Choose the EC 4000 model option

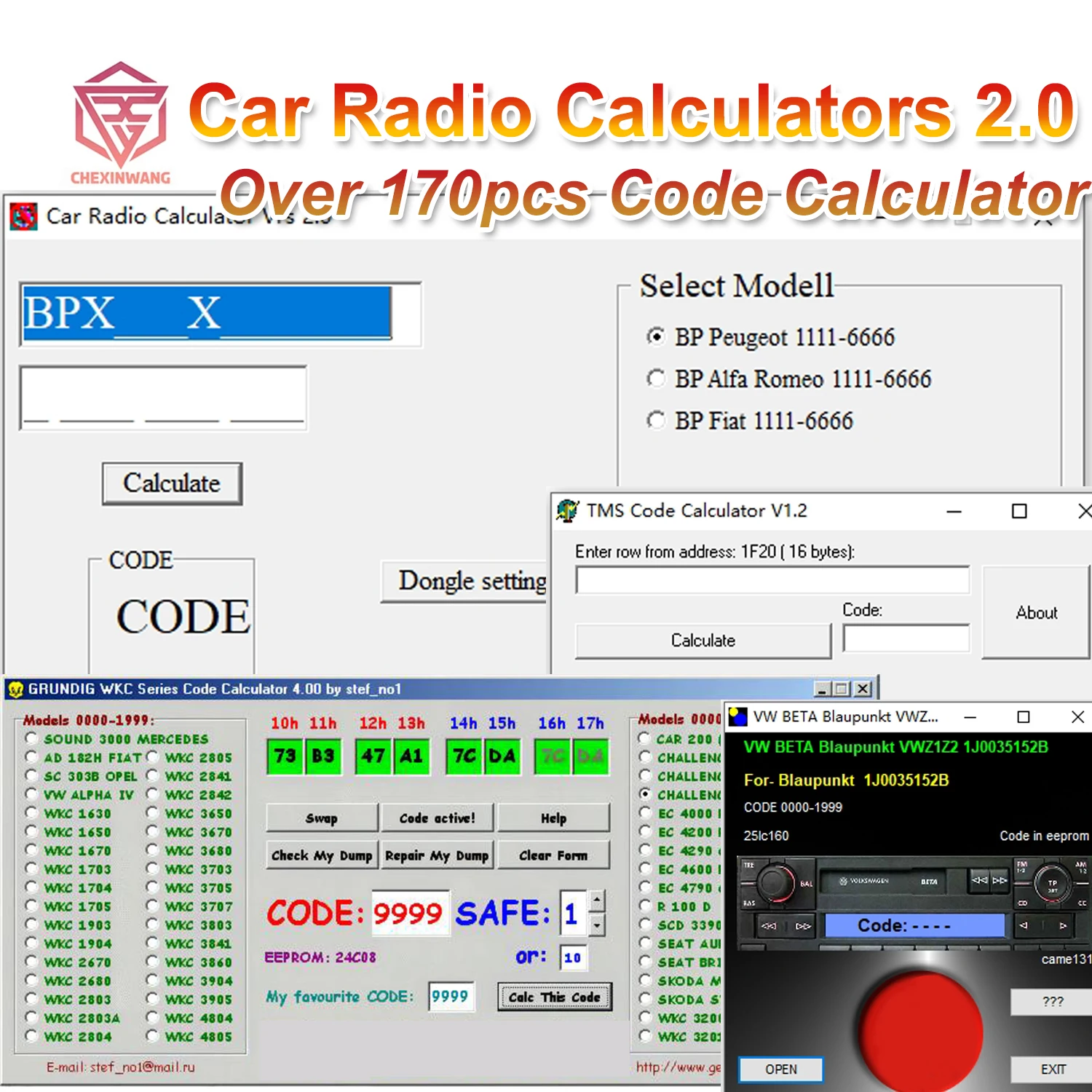coord(645,813)
